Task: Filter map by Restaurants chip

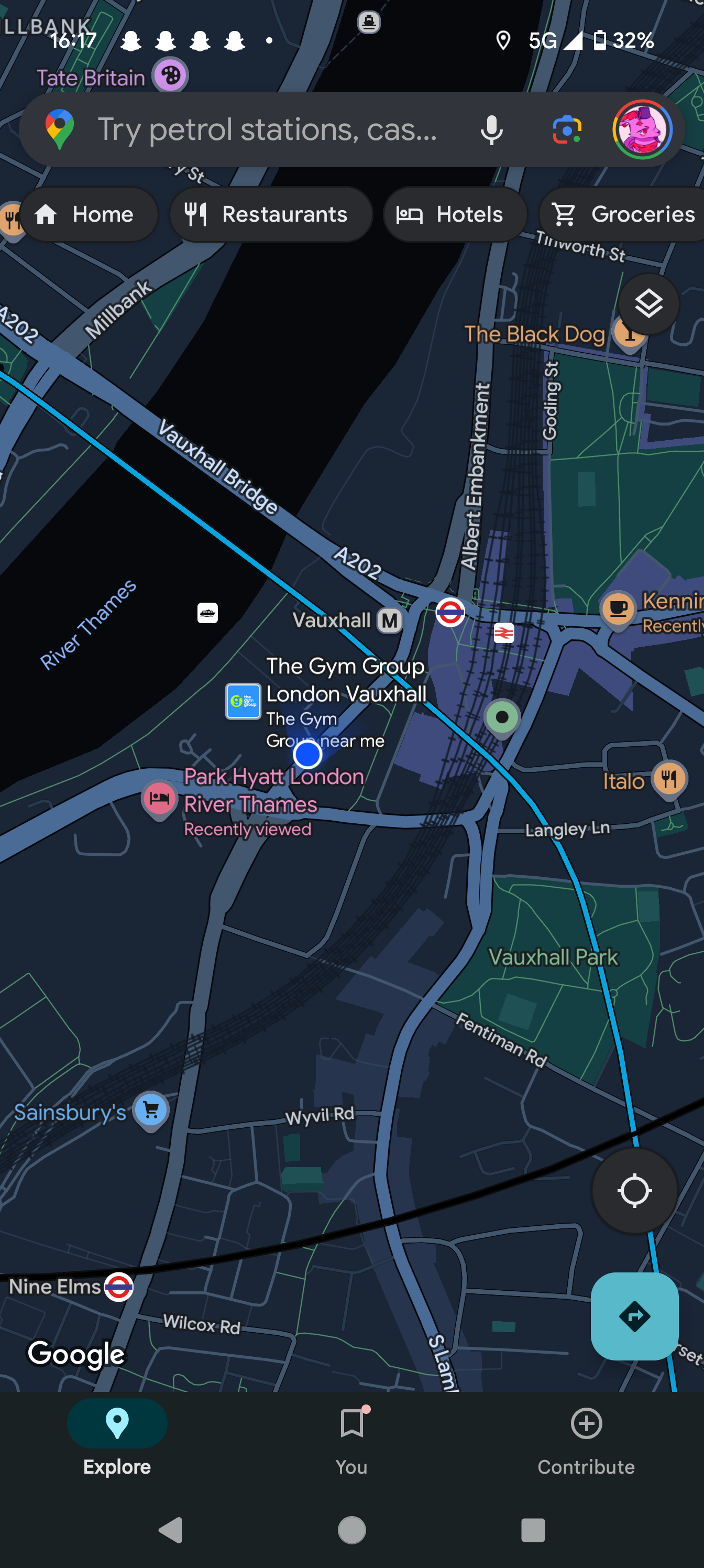Action: (x=271, y=214)
